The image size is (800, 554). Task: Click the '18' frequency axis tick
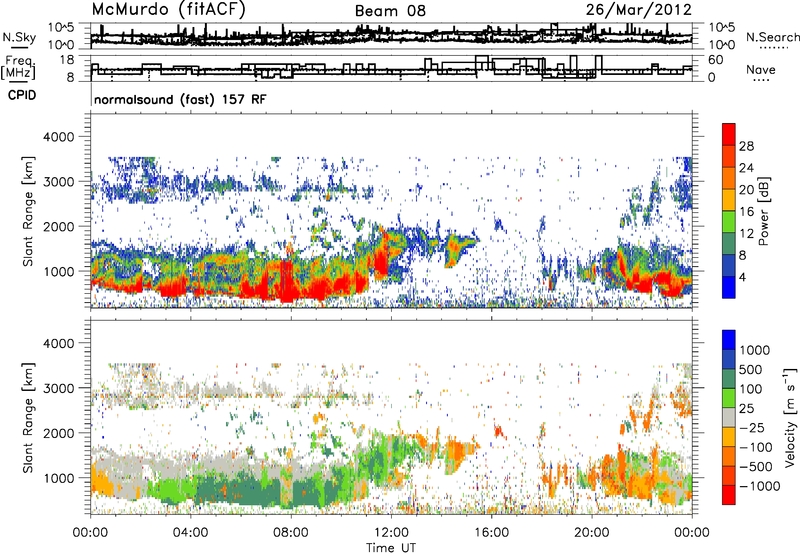pos(67,60)
